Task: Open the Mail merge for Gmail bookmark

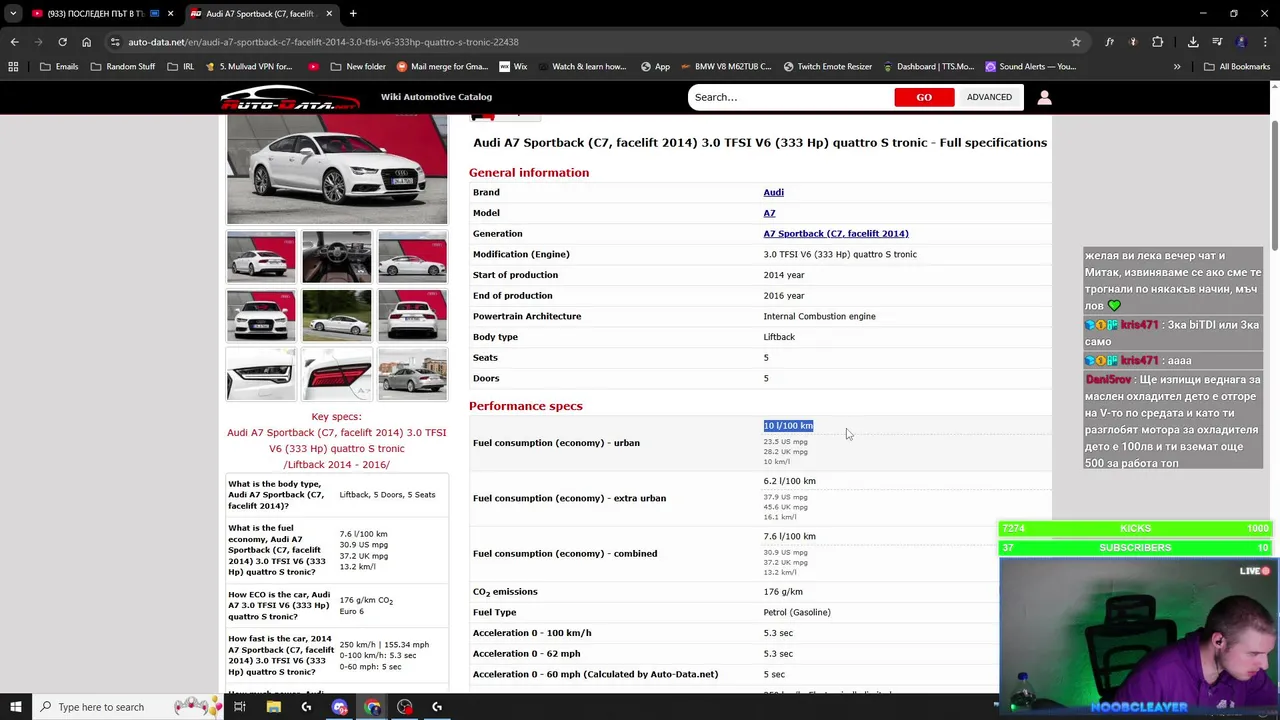Action: pyautogui.click(x=442, y=67)
